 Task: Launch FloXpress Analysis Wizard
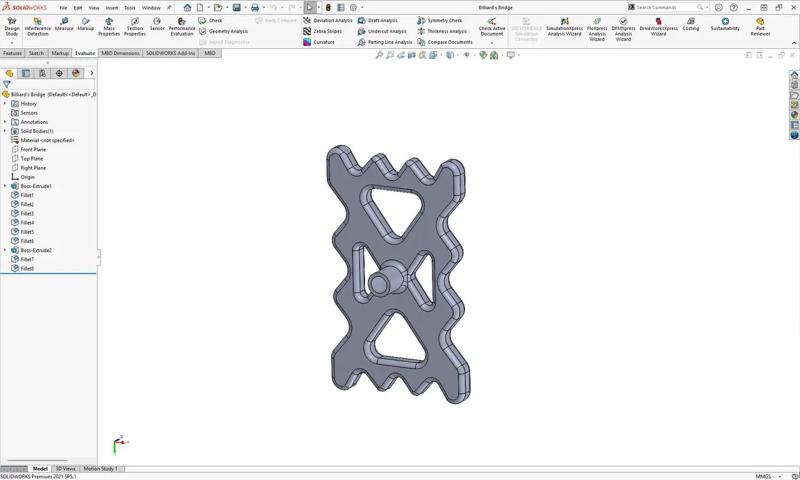pyautogui.click(x=597, y=30)
